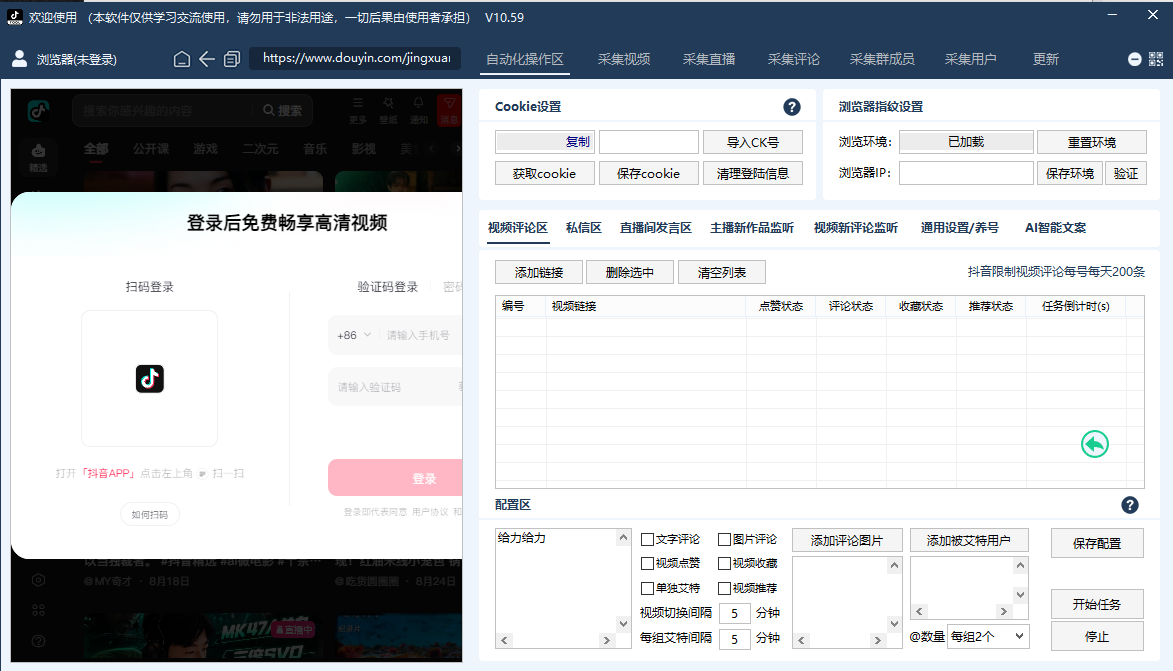
Task: Tick the 视频收藏 checkbox
Action: pos(724,563)
